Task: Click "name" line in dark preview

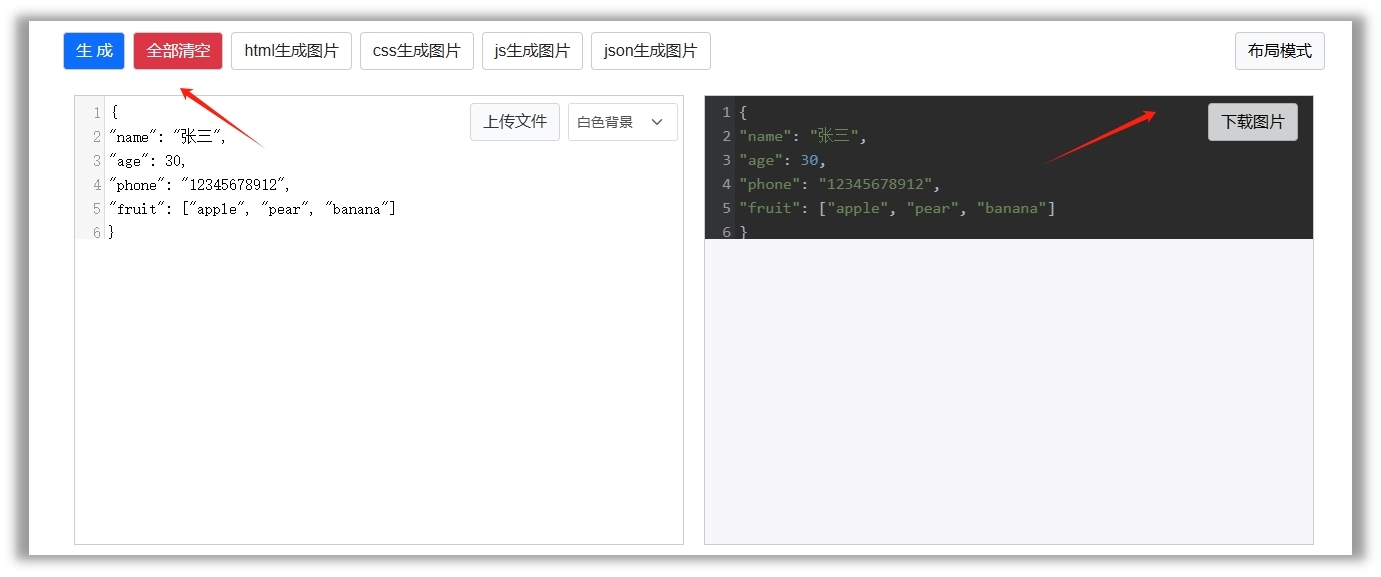Action: [x=803, y=136]
